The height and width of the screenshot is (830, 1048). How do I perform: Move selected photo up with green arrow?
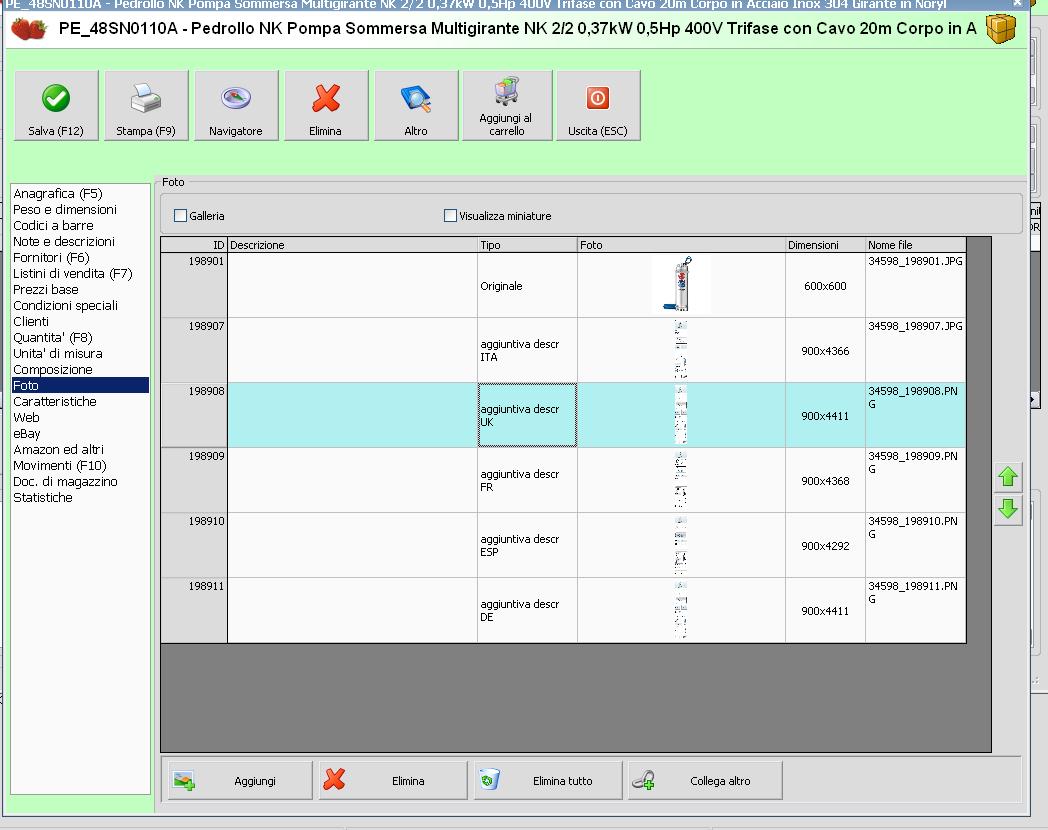coord(1008,476)
